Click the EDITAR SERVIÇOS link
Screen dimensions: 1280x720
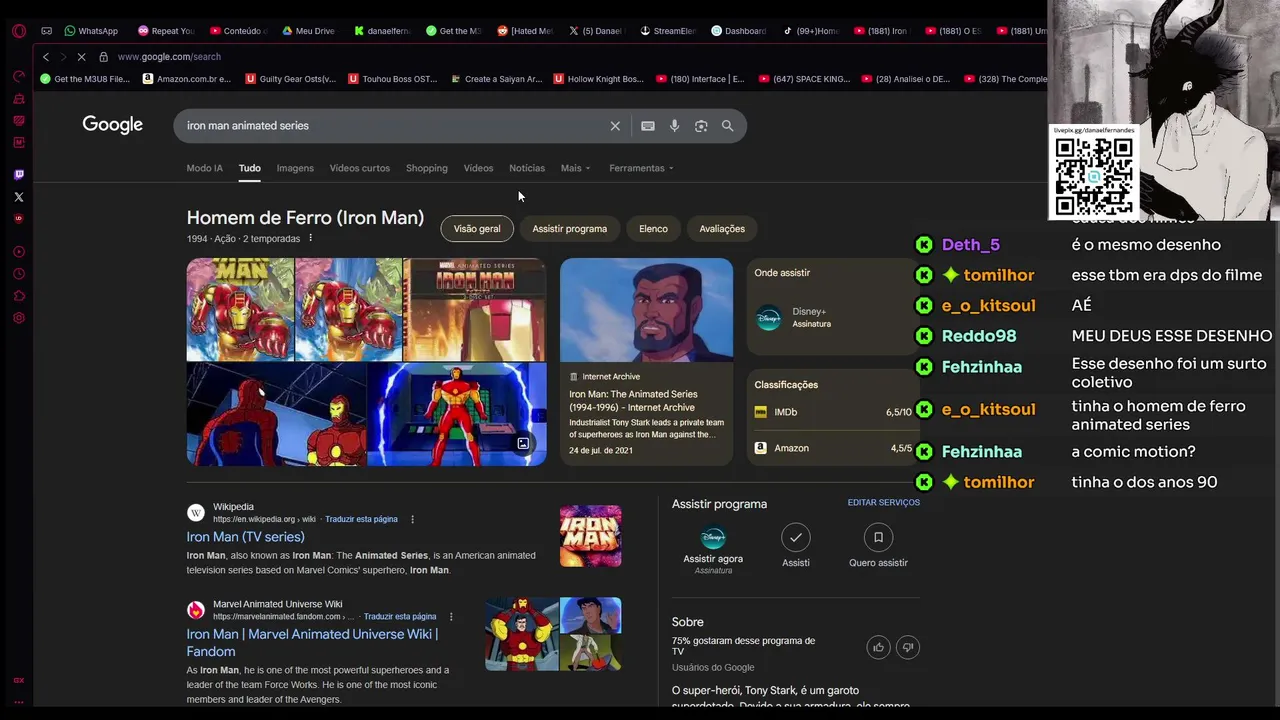[883, 502]
